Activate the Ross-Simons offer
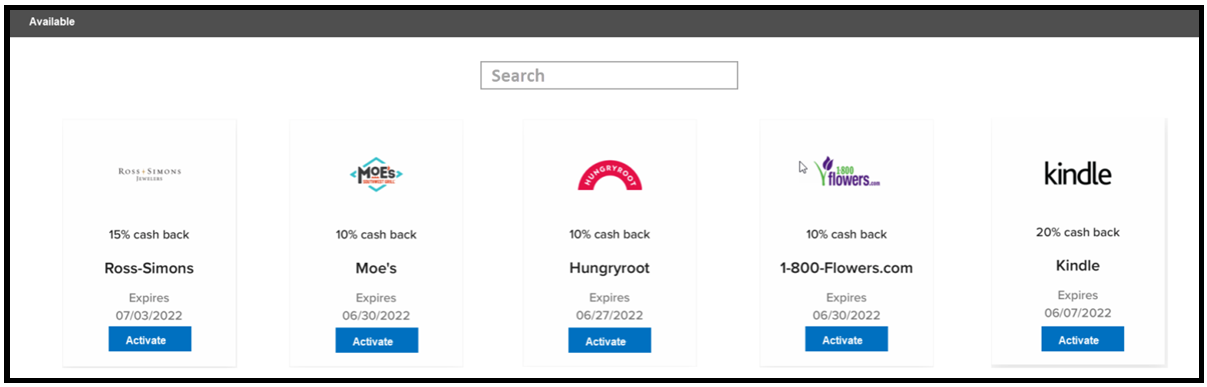This screenshot has width=1207, height=387. [150, 340]
